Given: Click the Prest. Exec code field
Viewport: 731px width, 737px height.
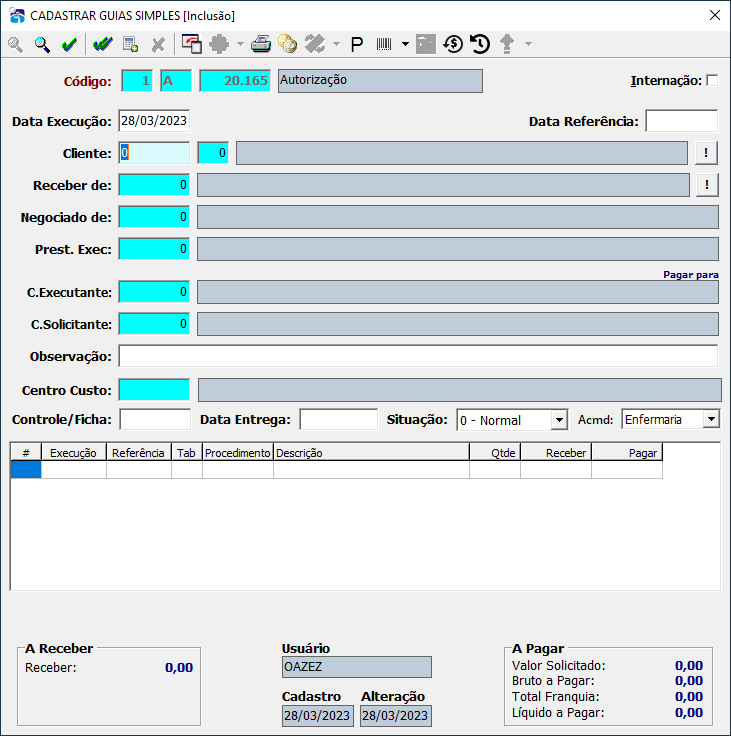Looking at the screenshot, I should (154, 249).
